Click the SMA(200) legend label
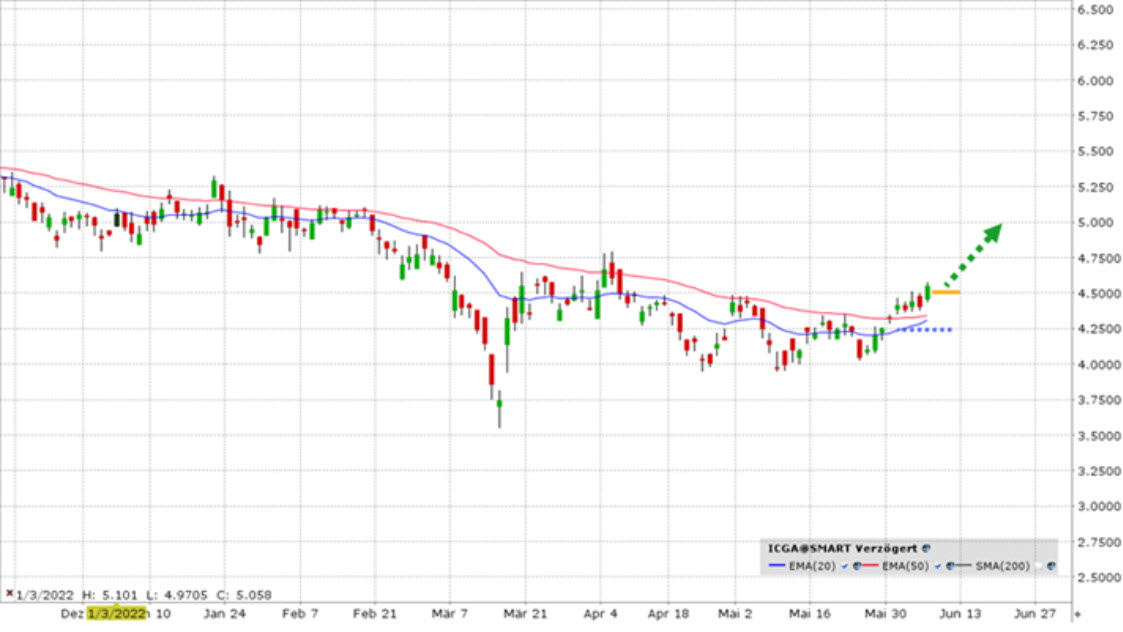Screen dimensions: 1123x632 tap(1003, 566)
